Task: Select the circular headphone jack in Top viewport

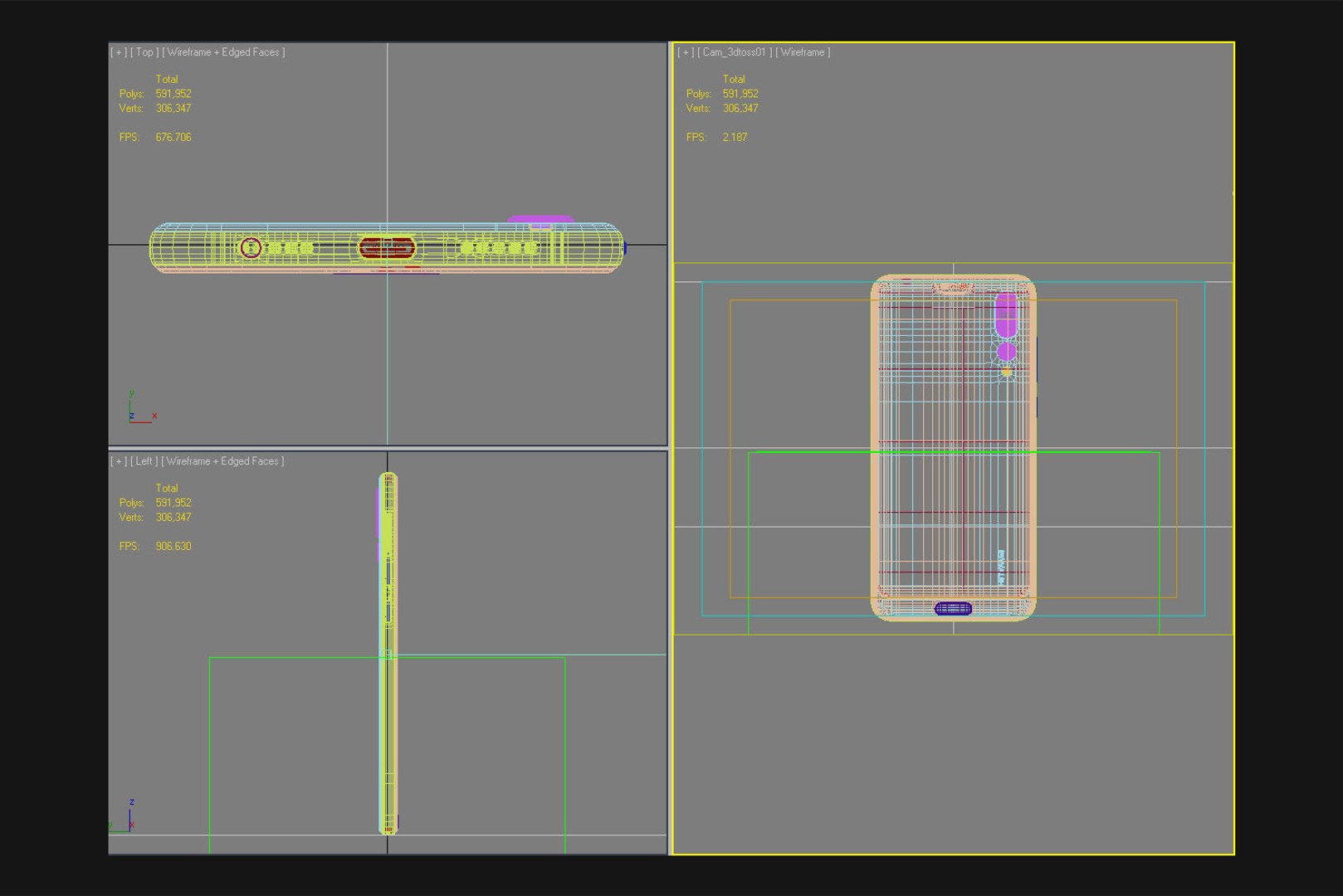Action: click(x=251, y=247)
